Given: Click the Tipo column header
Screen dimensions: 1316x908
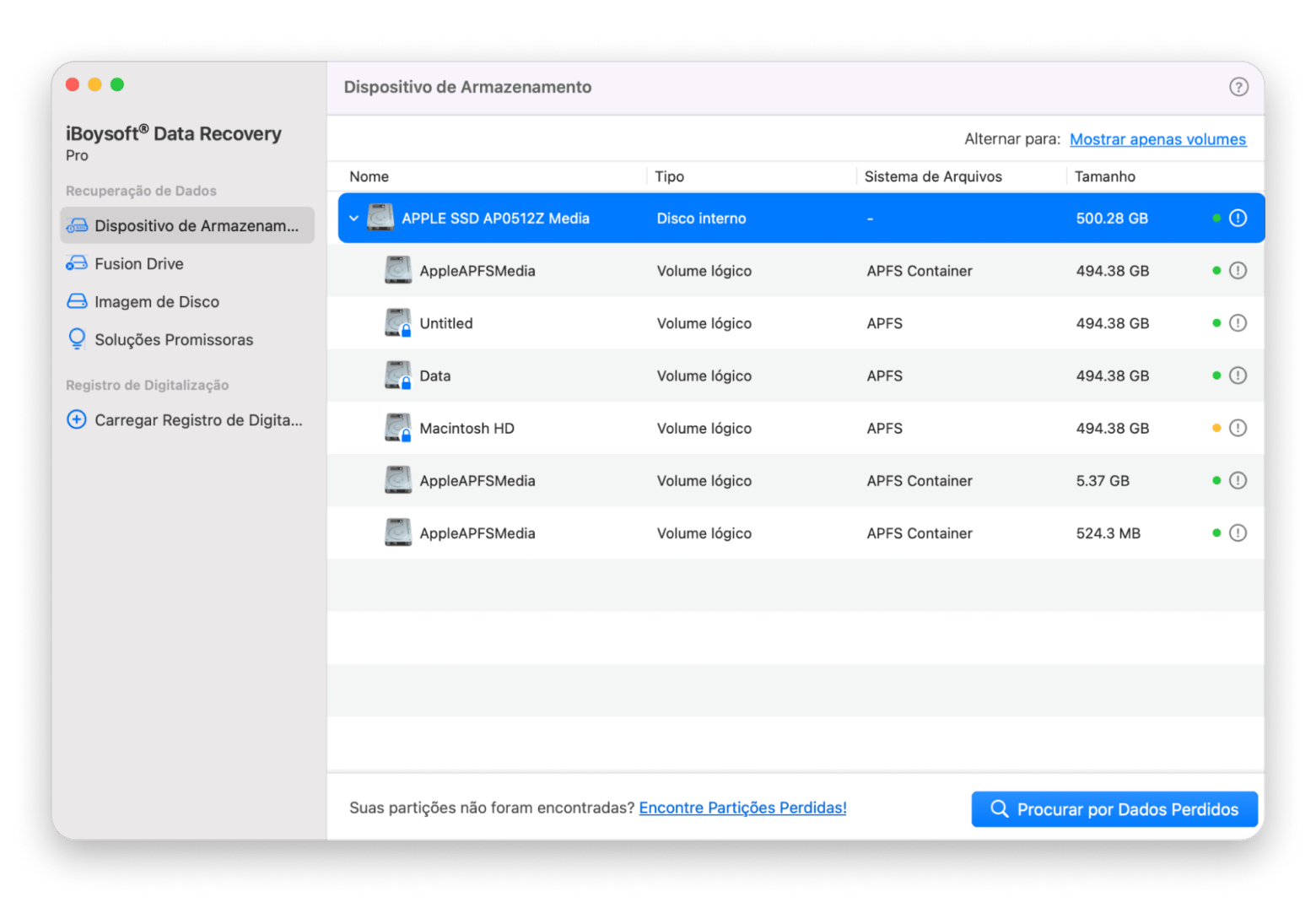Looking at the screenshot, I should click(x=670, y=176).
